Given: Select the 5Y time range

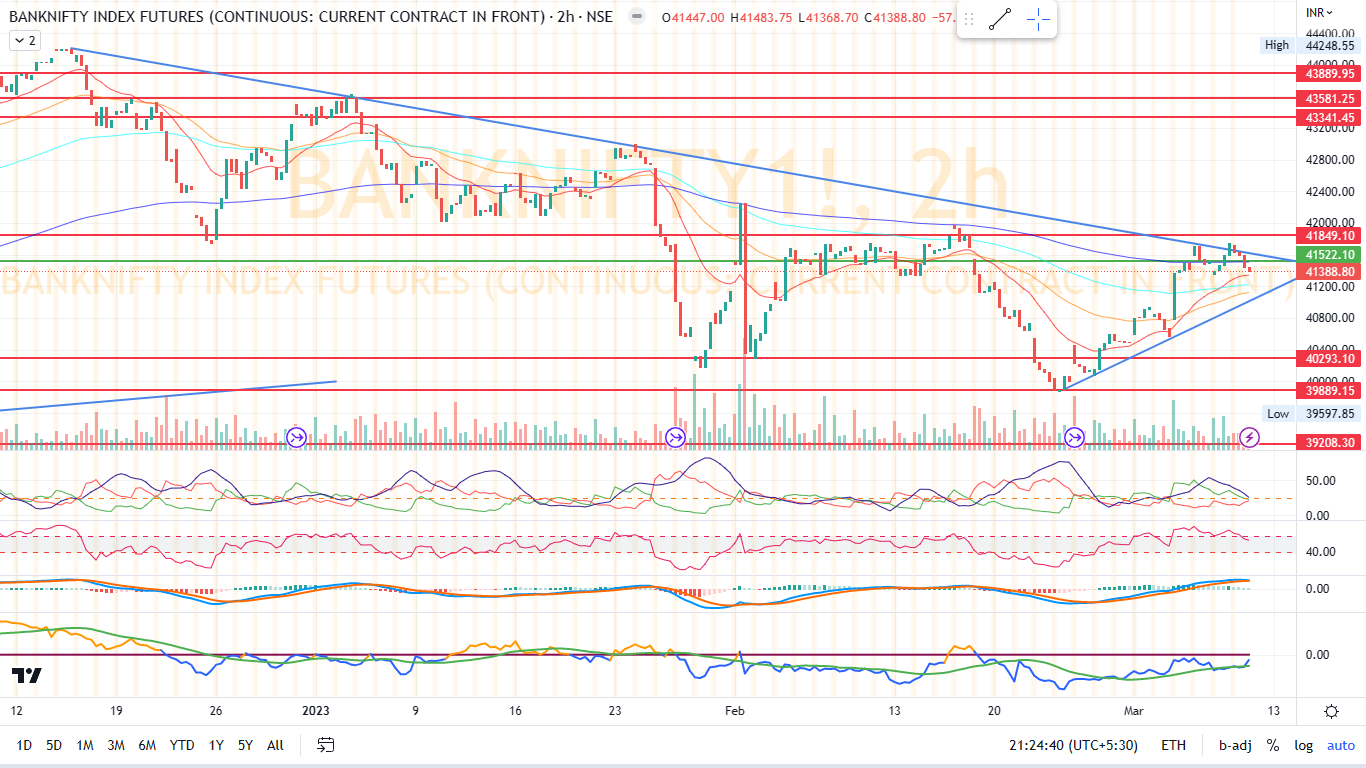Looking at the screenshot, I should (x=245, y=745).
